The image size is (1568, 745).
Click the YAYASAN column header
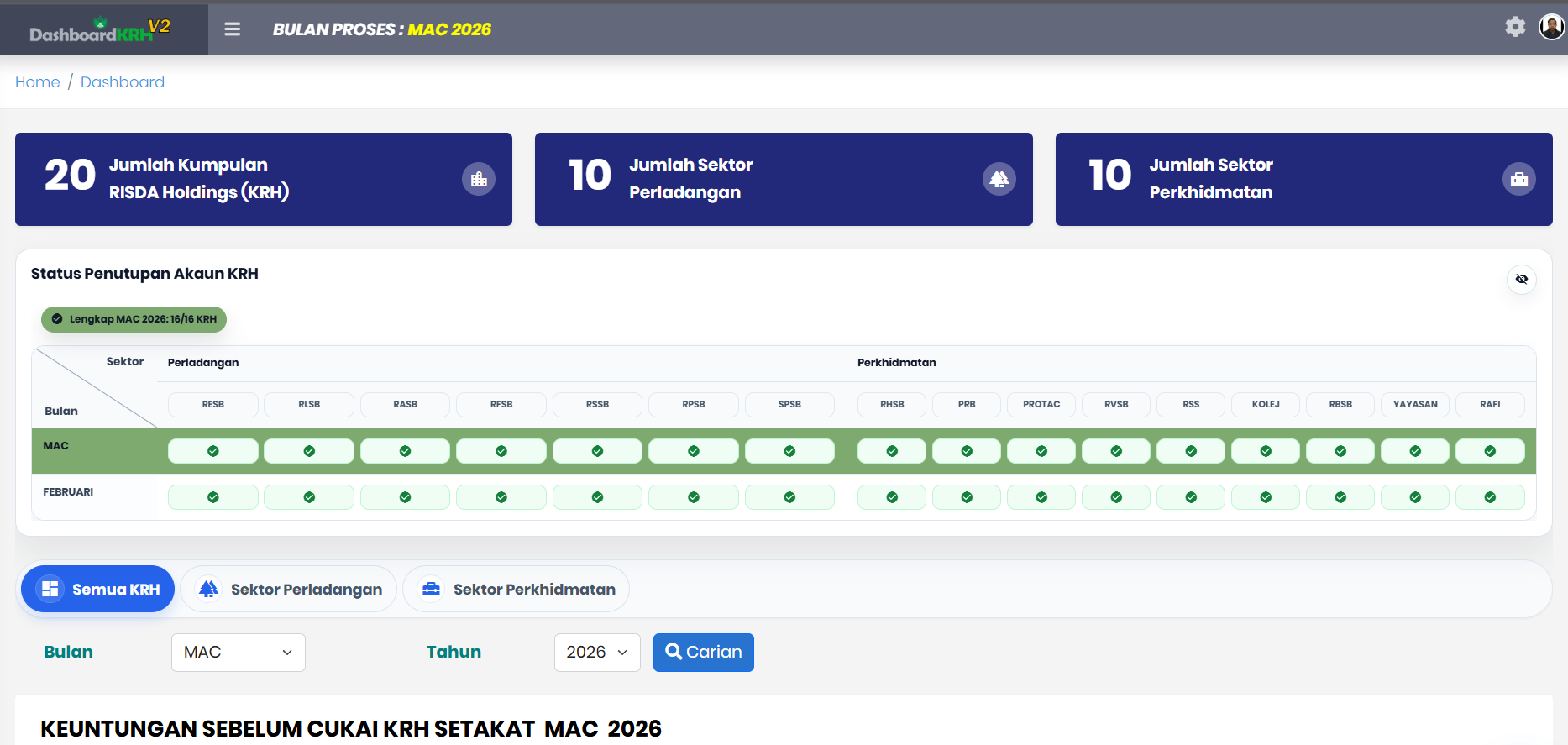1415,404
